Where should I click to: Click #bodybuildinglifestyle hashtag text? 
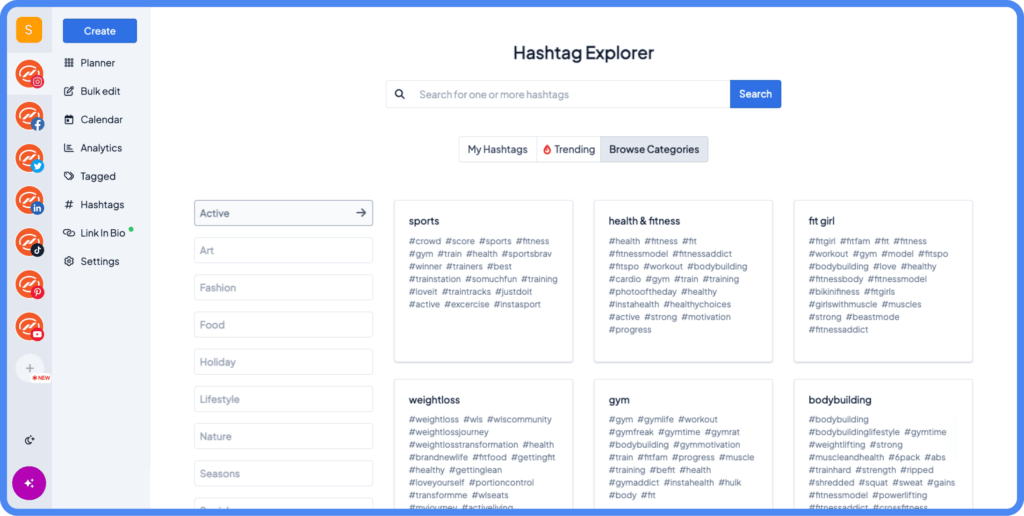pyautogui.click(x=854, y=432)
